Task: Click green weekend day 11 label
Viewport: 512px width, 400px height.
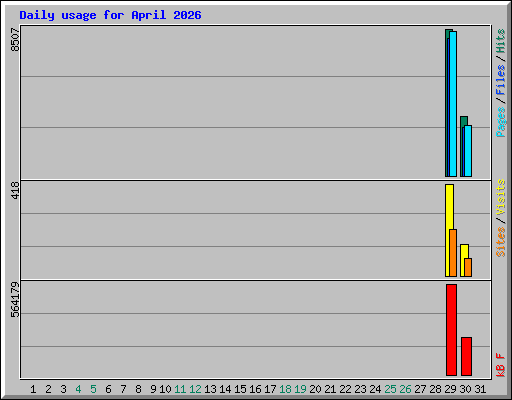Action: [180, 389]
